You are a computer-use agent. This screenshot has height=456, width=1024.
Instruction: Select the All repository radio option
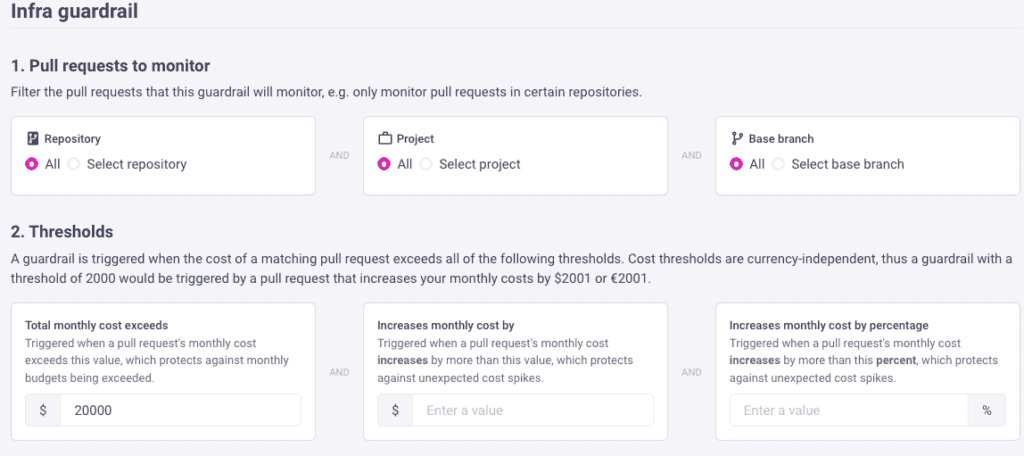point(33,164)
